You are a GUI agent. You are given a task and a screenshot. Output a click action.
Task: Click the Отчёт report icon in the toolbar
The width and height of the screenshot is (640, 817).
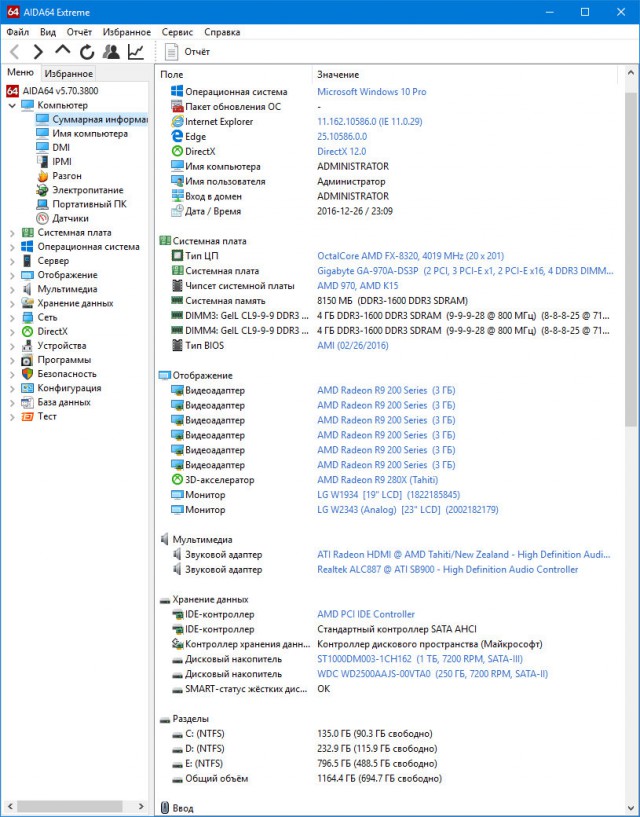[x=171, y=52]
